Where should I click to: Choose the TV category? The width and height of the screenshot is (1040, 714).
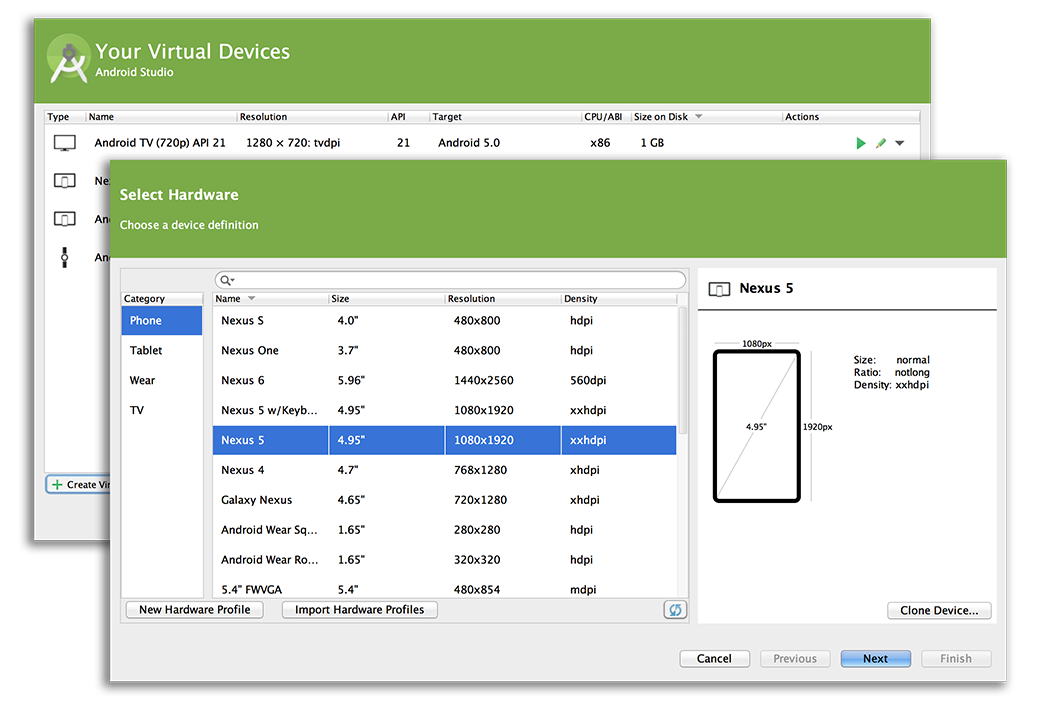tap(137, 411)
